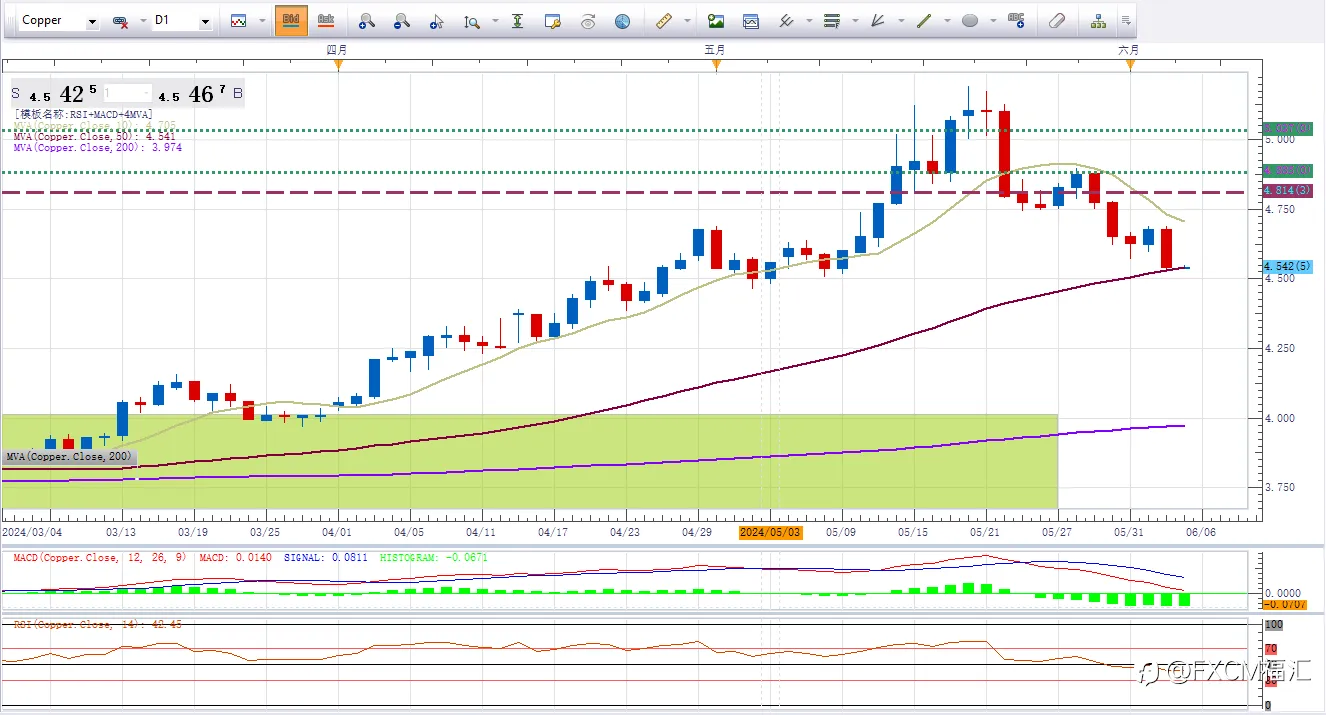
Task: Click the chart template window icon
Action: point(751,20)
